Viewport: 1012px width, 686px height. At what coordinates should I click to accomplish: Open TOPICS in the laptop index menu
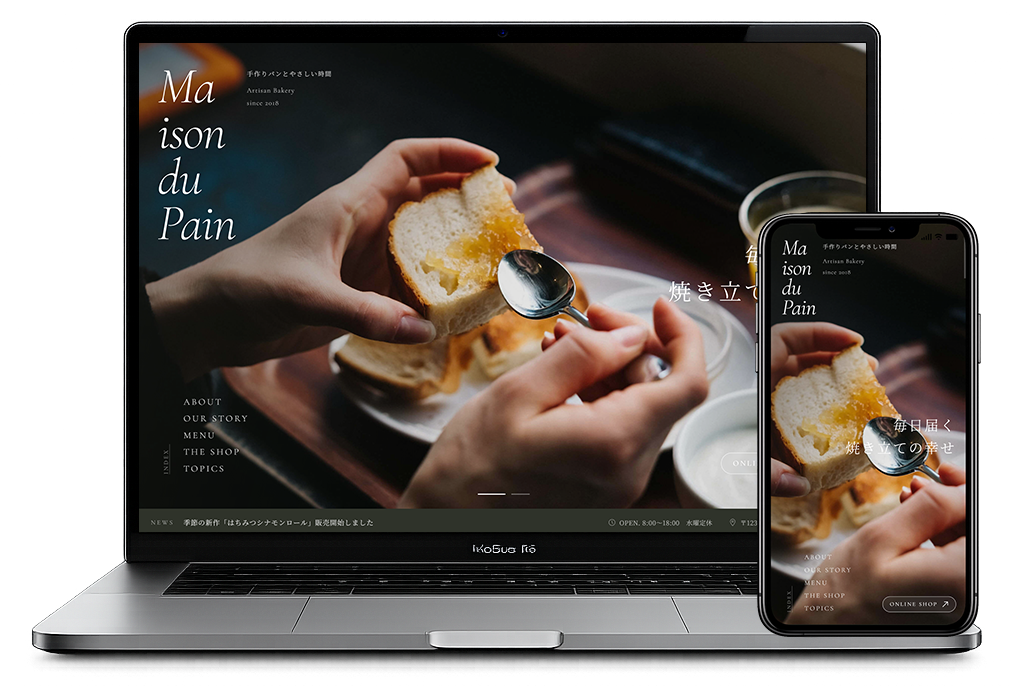(x=203, y=469)
